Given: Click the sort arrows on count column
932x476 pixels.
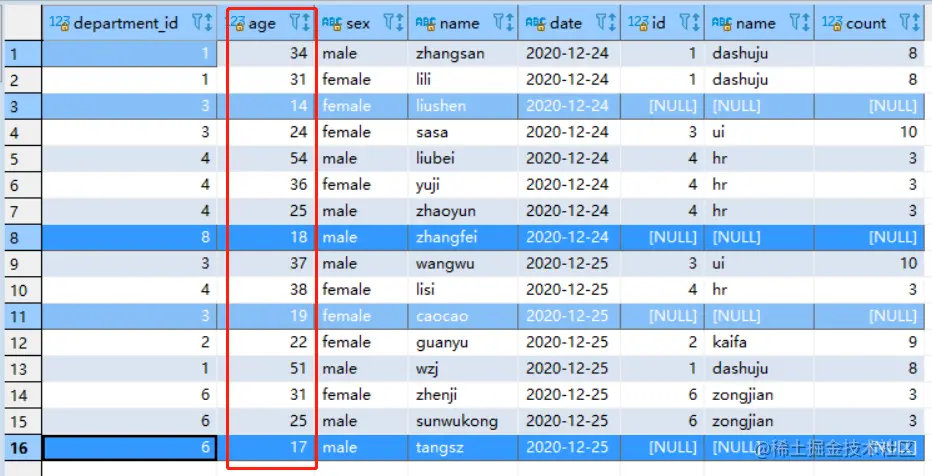Looking at the screenshot, I should click(x=916, y=23).
